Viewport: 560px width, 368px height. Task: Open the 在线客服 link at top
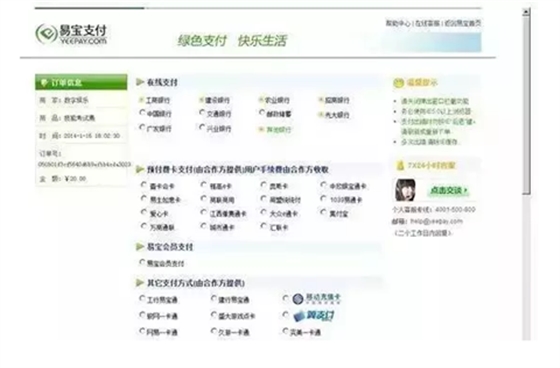click(428, 23)
